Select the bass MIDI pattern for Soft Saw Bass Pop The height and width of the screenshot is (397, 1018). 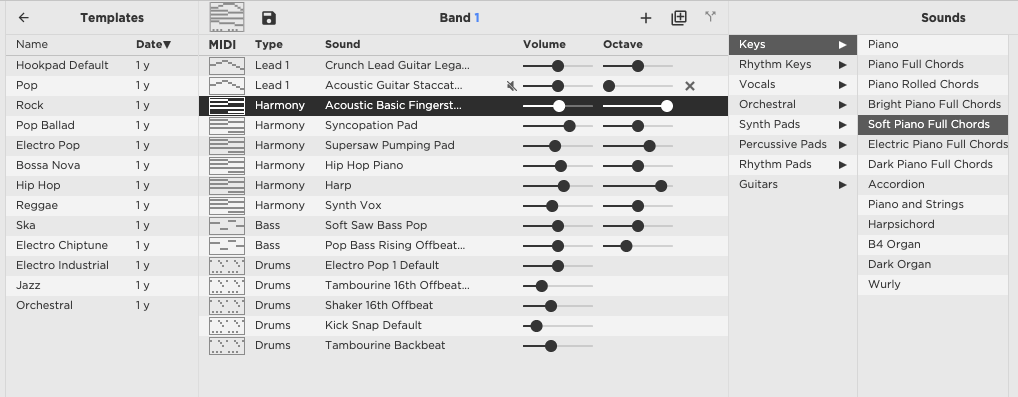tap(227, 225)
